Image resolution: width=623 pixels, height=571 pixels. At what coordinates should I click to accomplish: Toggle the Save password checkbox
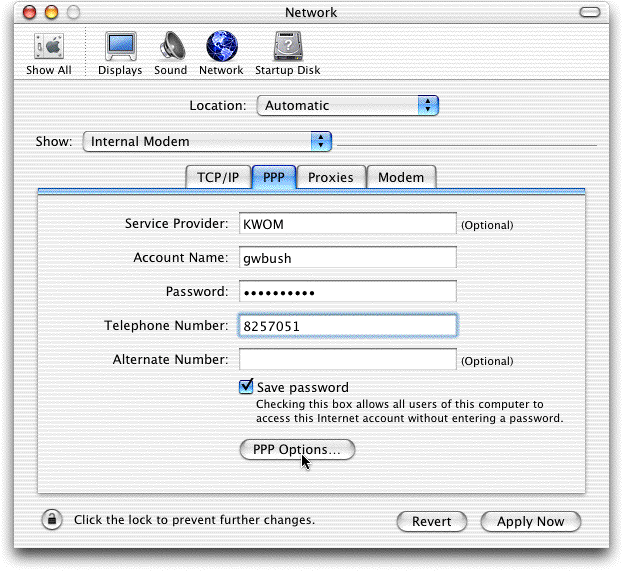click(246, 387)
